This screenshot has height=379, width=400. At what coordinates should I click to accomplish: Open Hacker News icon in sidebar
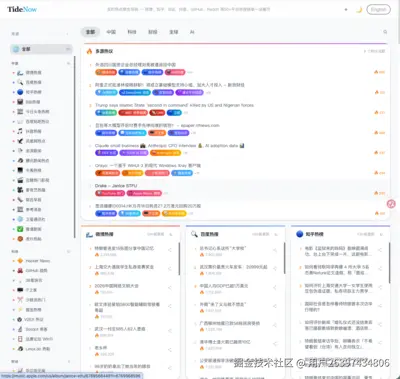click(x=20, y=261)
